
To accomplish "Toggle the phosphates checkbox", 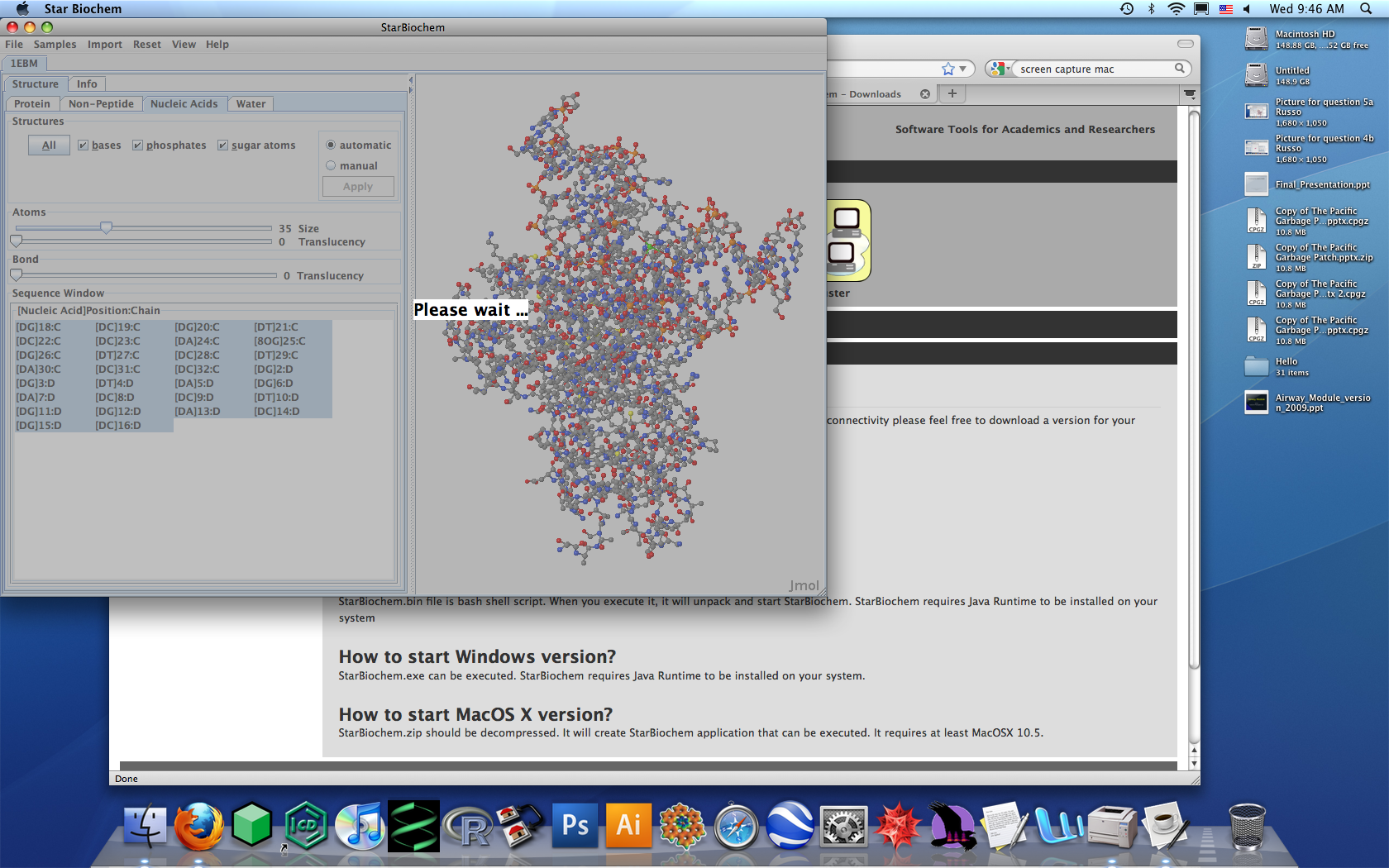I will click(138, 145).
